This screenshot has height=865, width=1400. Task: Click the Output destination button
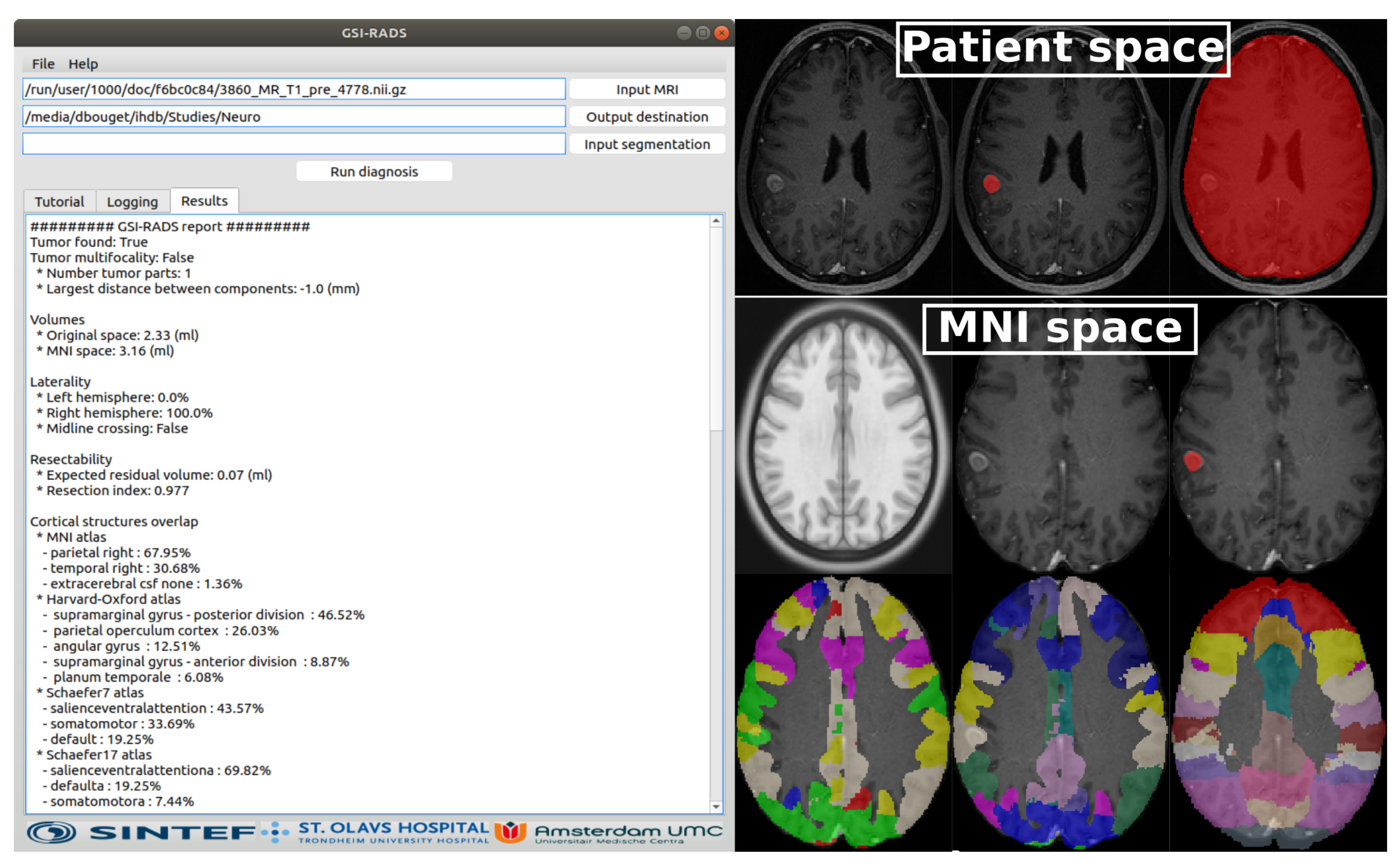coord(647,117)
